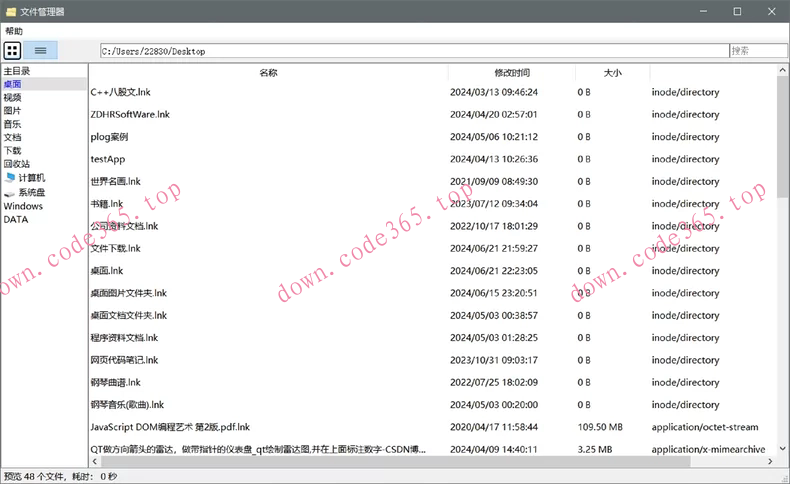Click the status bar file count text

(60, 476)
